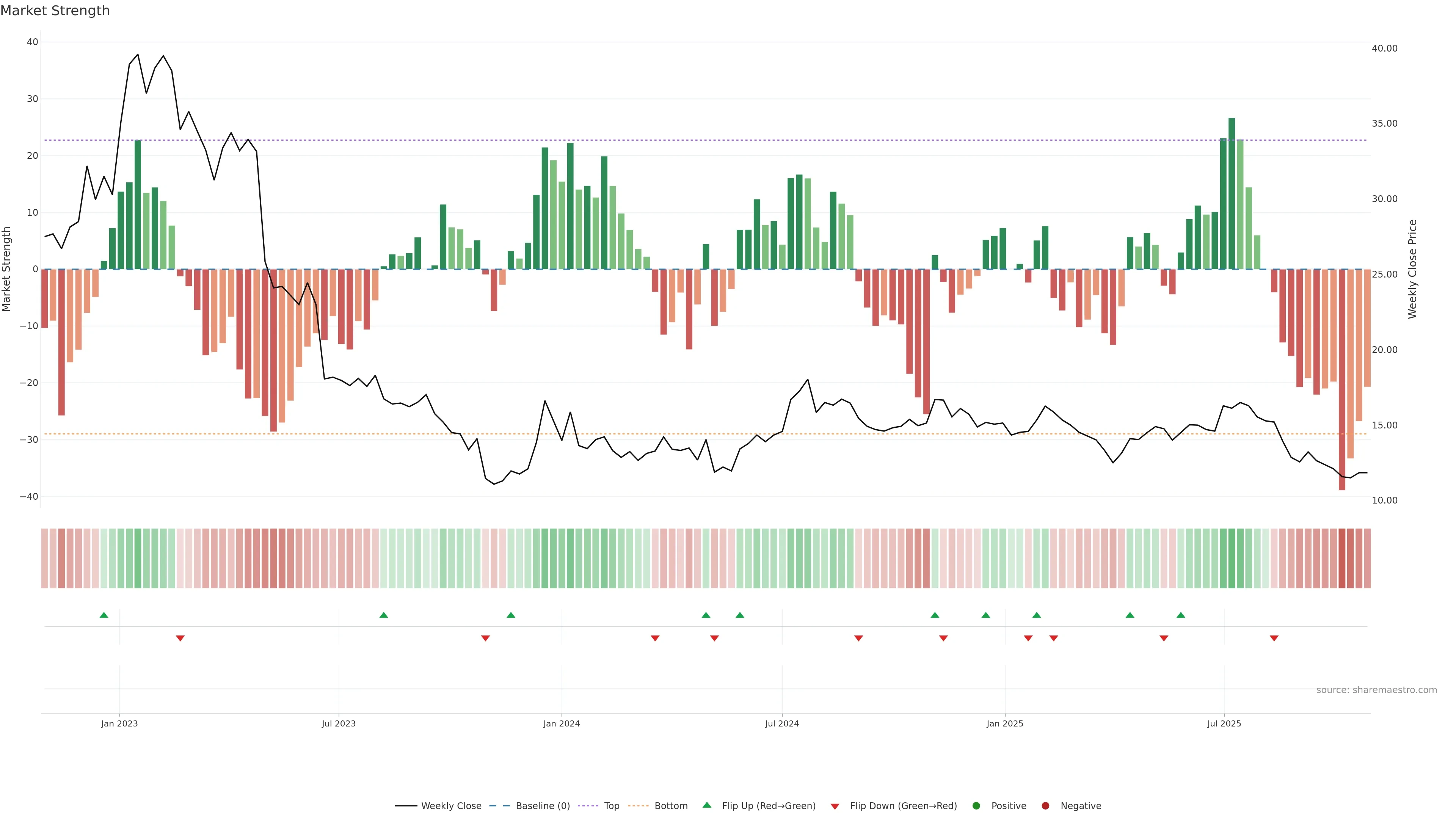This screenshot has height=819, width=1456.
Task: Click the first red flip-down marker after Jan 2023
Action: pyautogui.click(x=180, y=638)
